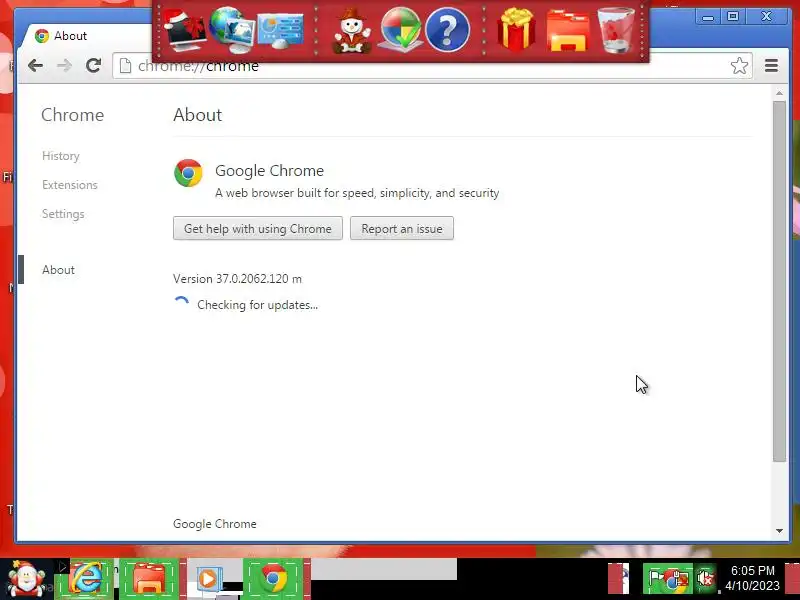Go back using the browser back arrow

(35, 65)
